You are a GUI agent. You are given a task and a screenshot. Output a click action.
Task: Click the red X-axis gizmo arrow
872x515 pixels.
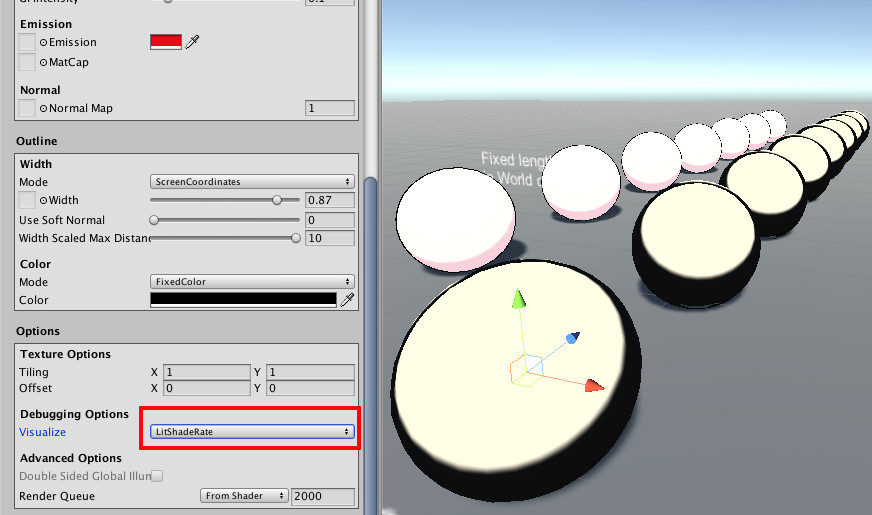coord(594,385)
